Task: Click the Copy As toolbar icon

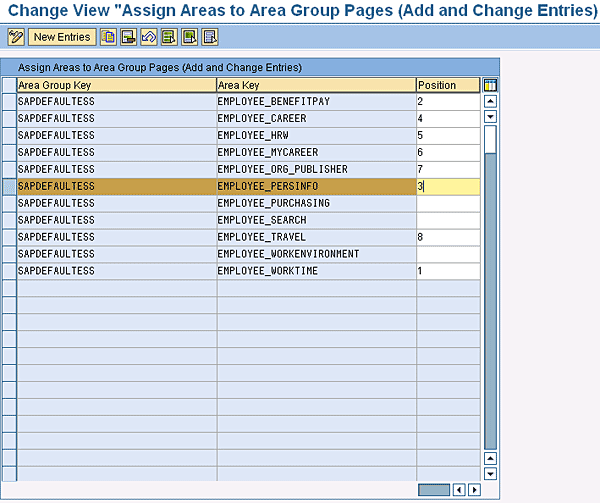Action: [x=109, y=37]
